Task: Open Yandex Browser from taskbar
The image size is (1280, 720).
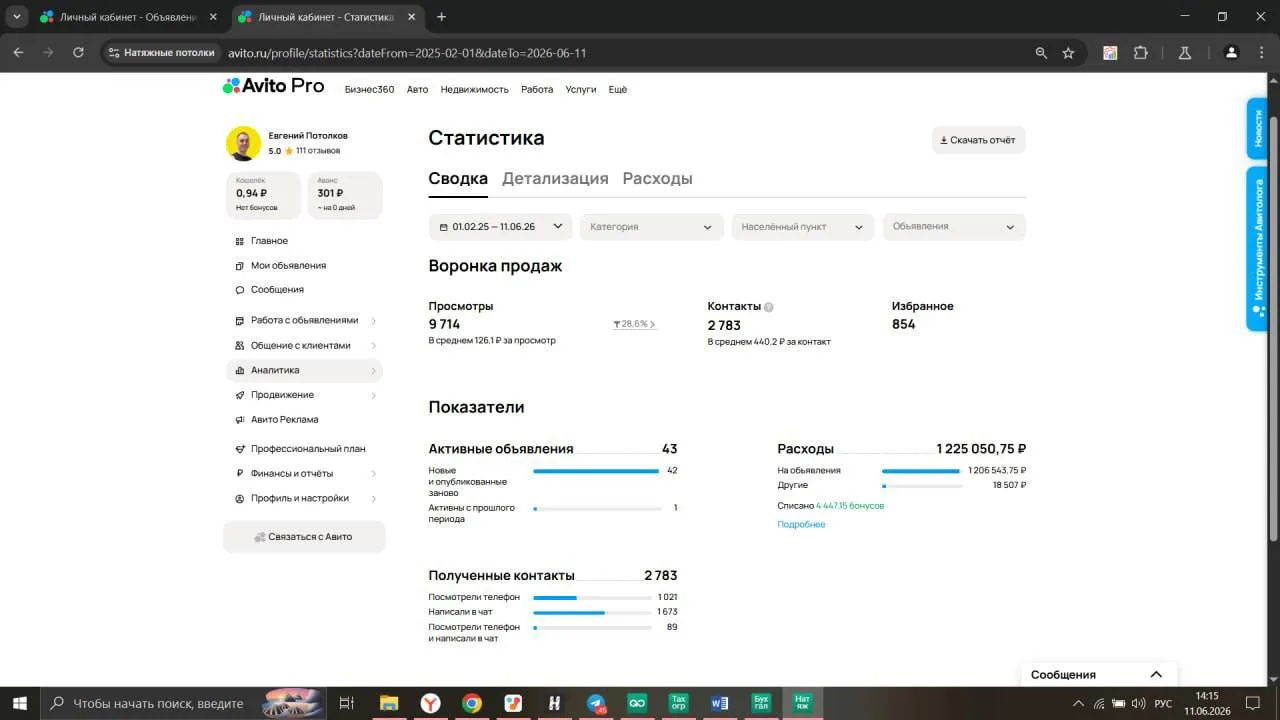Action: pyautogui.click(x=430, y=703)
